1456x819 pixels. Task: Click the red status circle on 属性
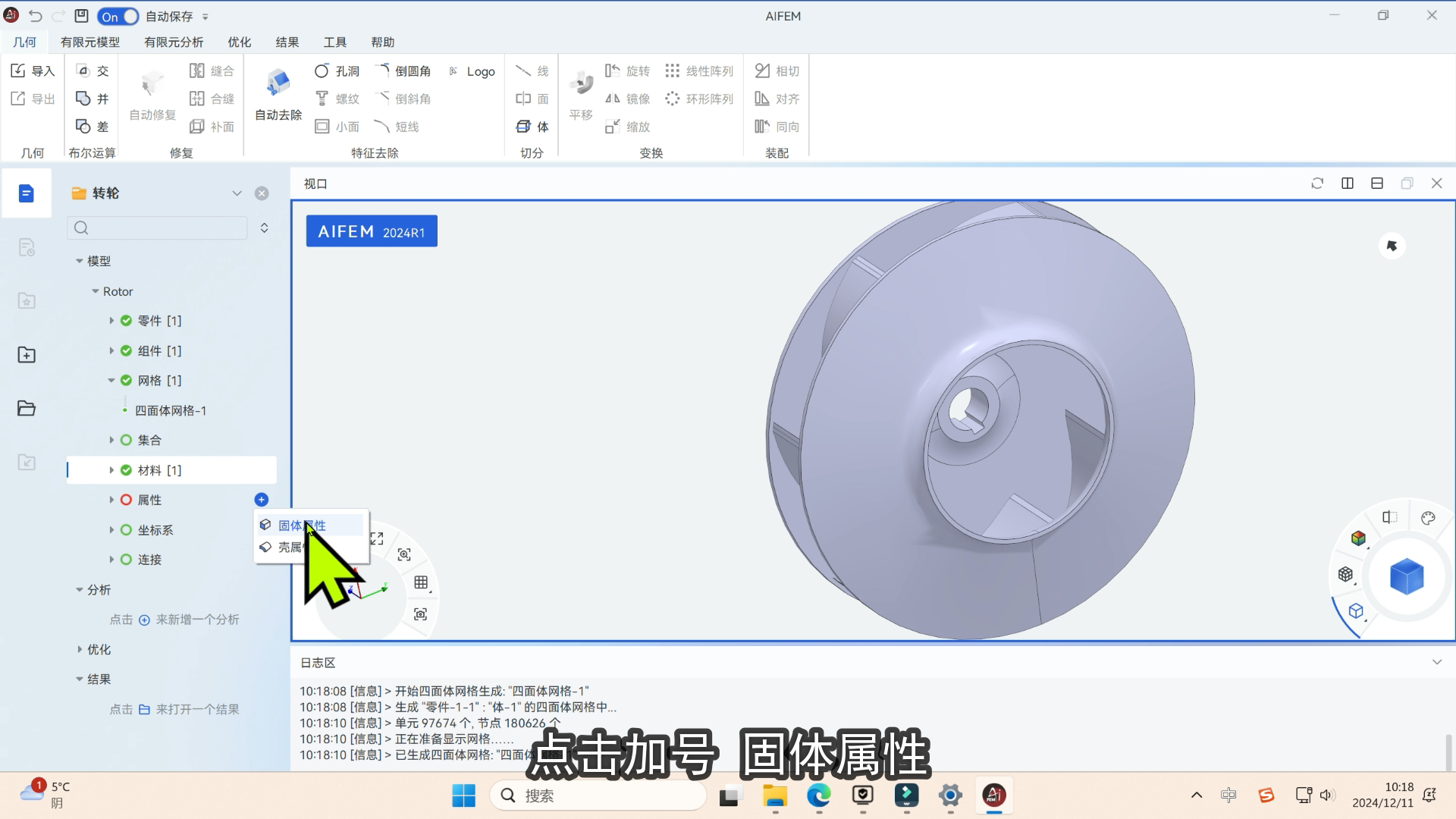(x=126, y=500)
